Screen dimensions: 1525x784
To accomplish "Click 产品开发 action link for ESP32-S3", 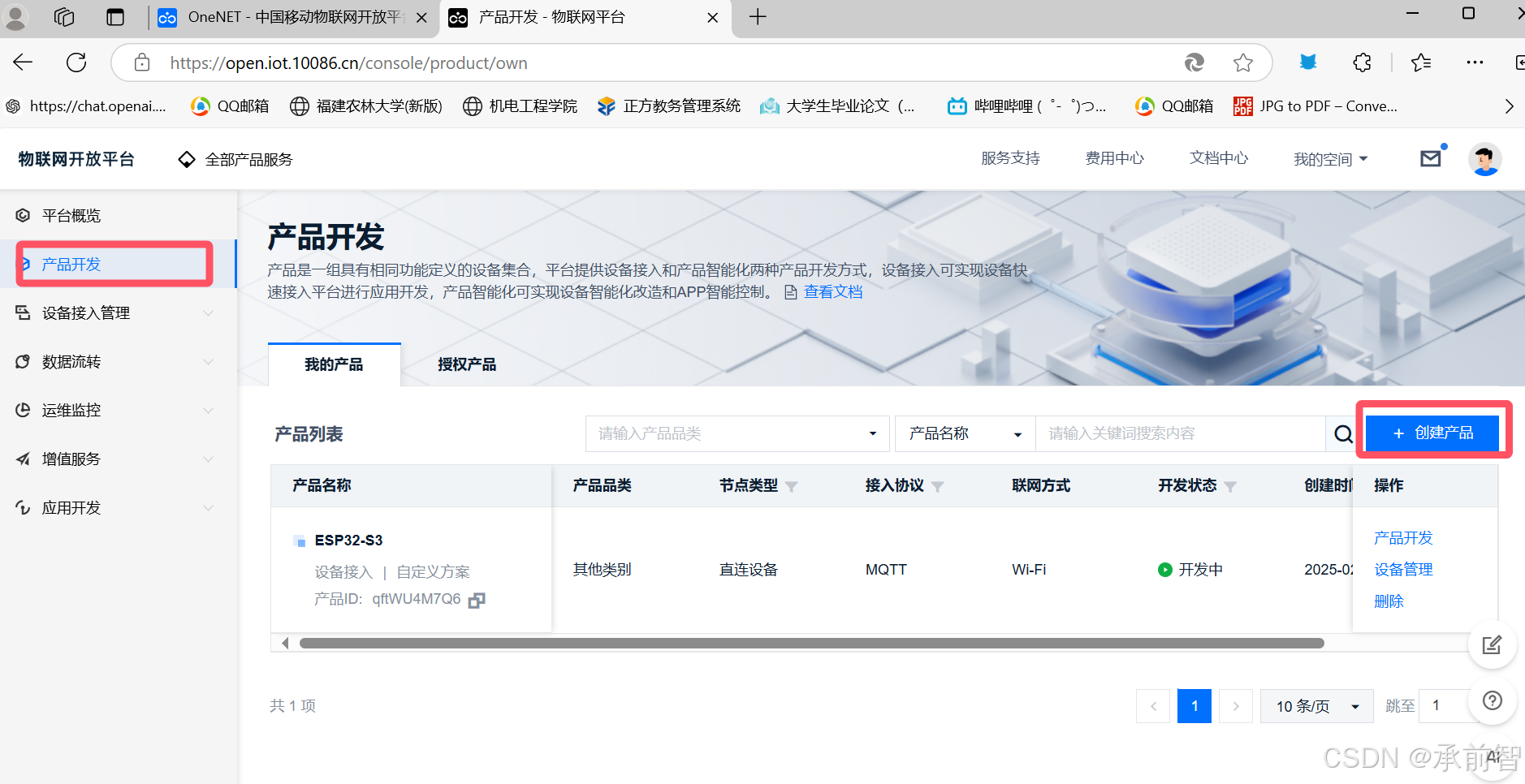I will (x=1403, y=538).
